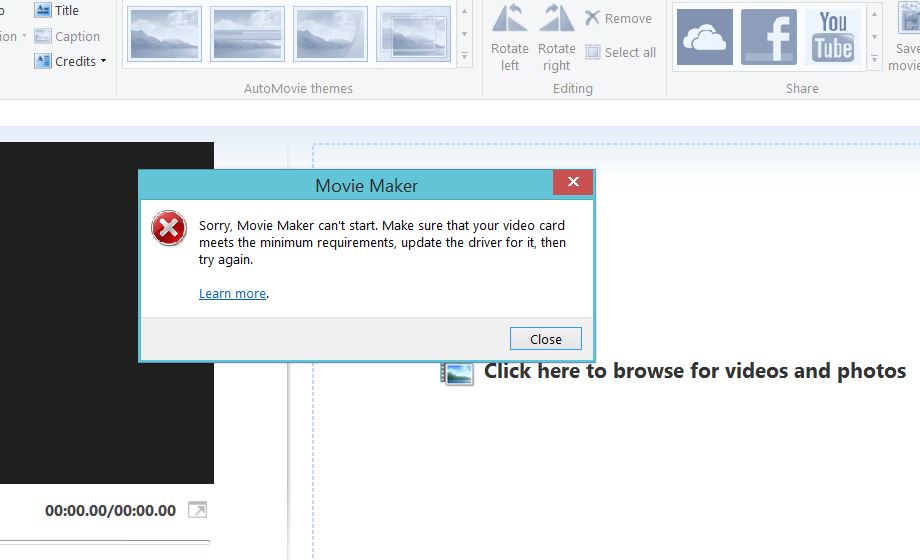Toggle full screen preview icon
This screenshot has height=560, width=920.
pyautogui.click(x=197, y=510)
